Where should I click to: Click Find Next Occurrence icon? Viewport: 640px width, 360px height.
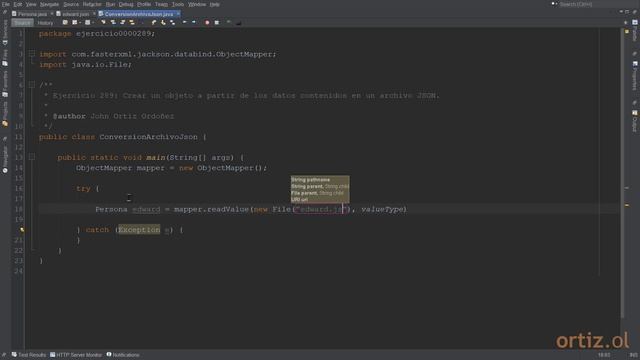coord(122,22)
